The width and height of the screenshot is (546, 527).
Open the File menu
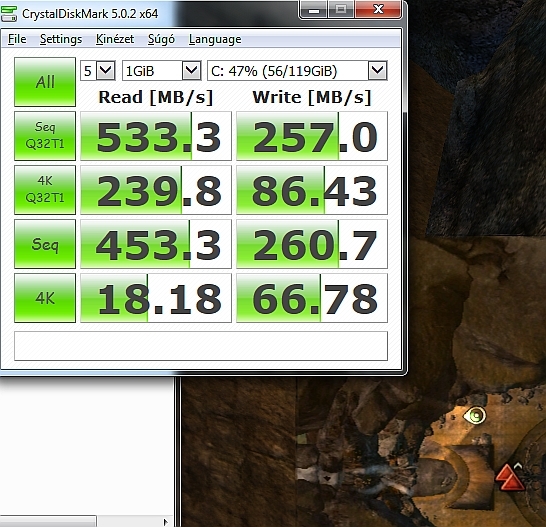(17, 39)
